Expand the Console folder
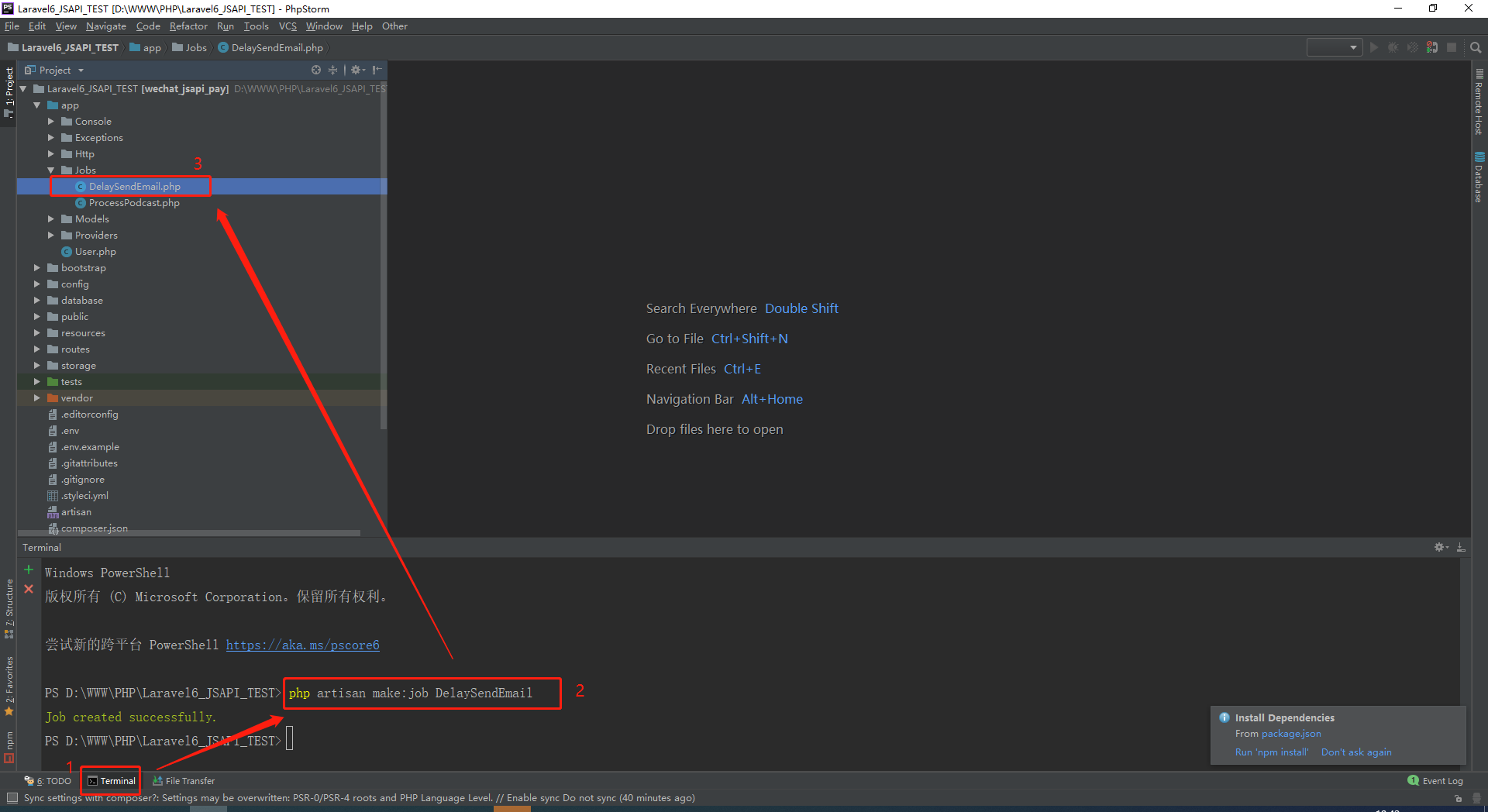The height and width of the screenshot is (812, 1488). (x=51, y=122)
